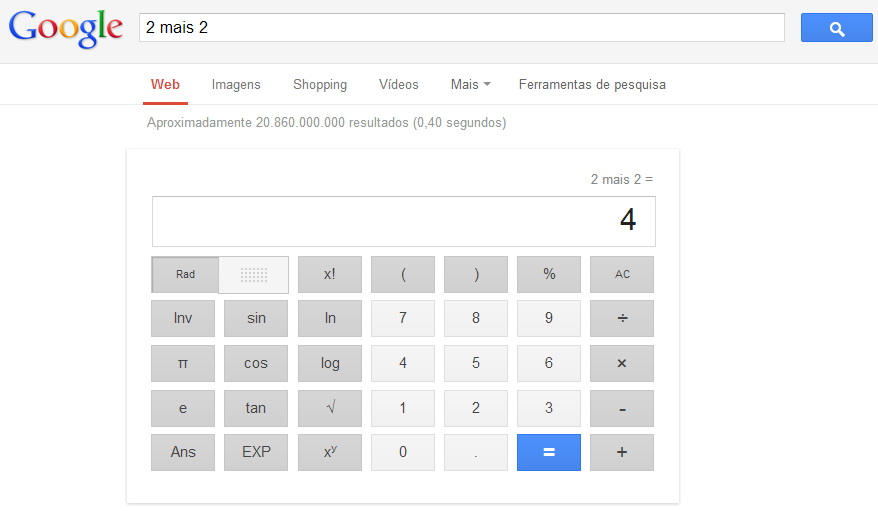Click the digit 6 key
Image resolution: width=878 pixels, height=511 pixels.
pos(549,363)
